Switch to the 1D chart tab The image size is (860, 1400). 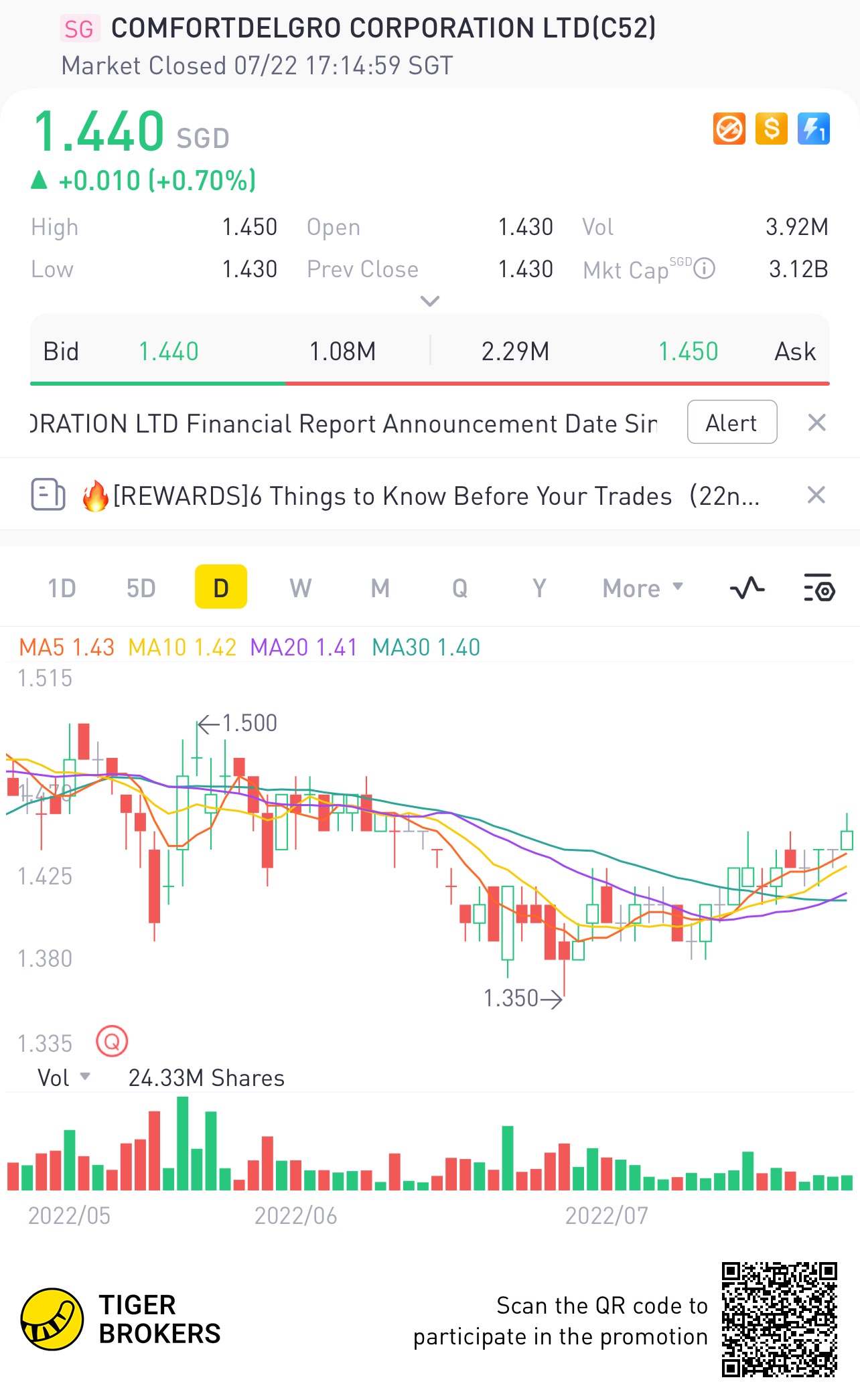point(62,588)
